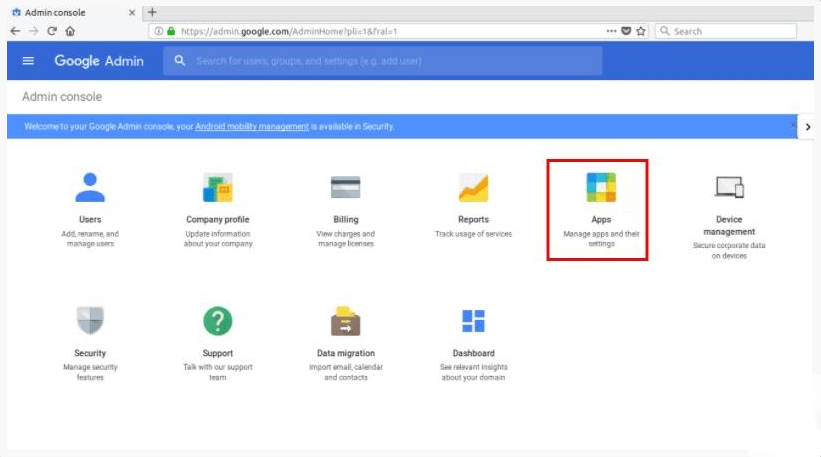Click 'Track usage of services' text
Image resolution: width=821 pixels, height=457 pixels.
coord(473,234)
